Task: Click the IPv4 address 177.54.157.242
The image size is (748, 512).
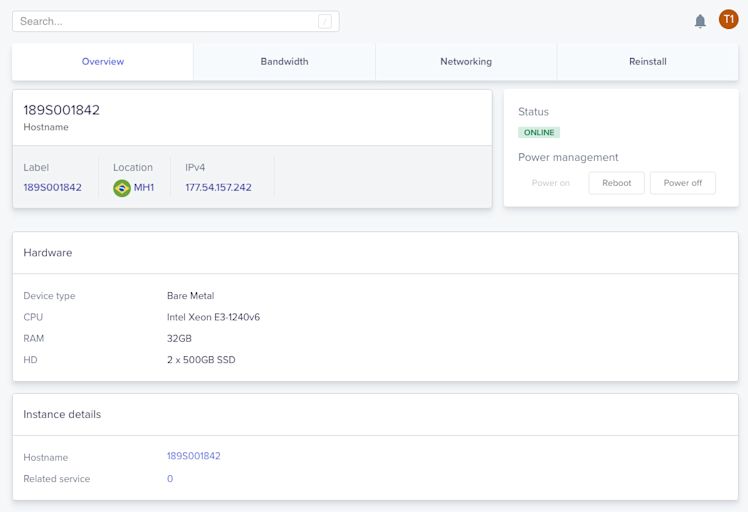Action: pyautogui.click(x=218, y=188)
